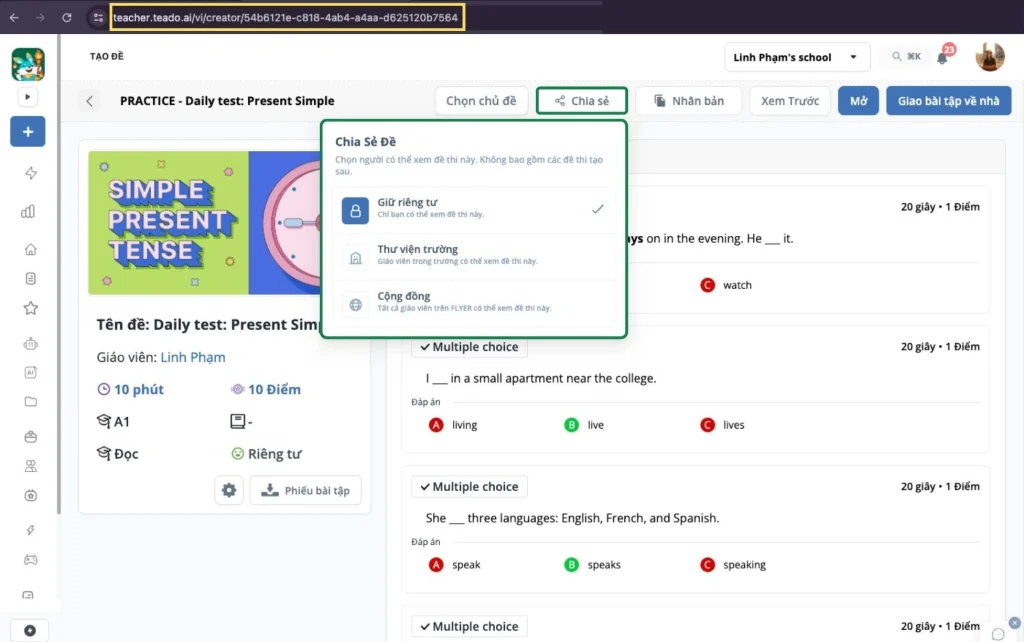The height and width of the screenshot is (642, 1024).
Task: Select answer C 'speaking'
Action: click(x=733, y=564)
